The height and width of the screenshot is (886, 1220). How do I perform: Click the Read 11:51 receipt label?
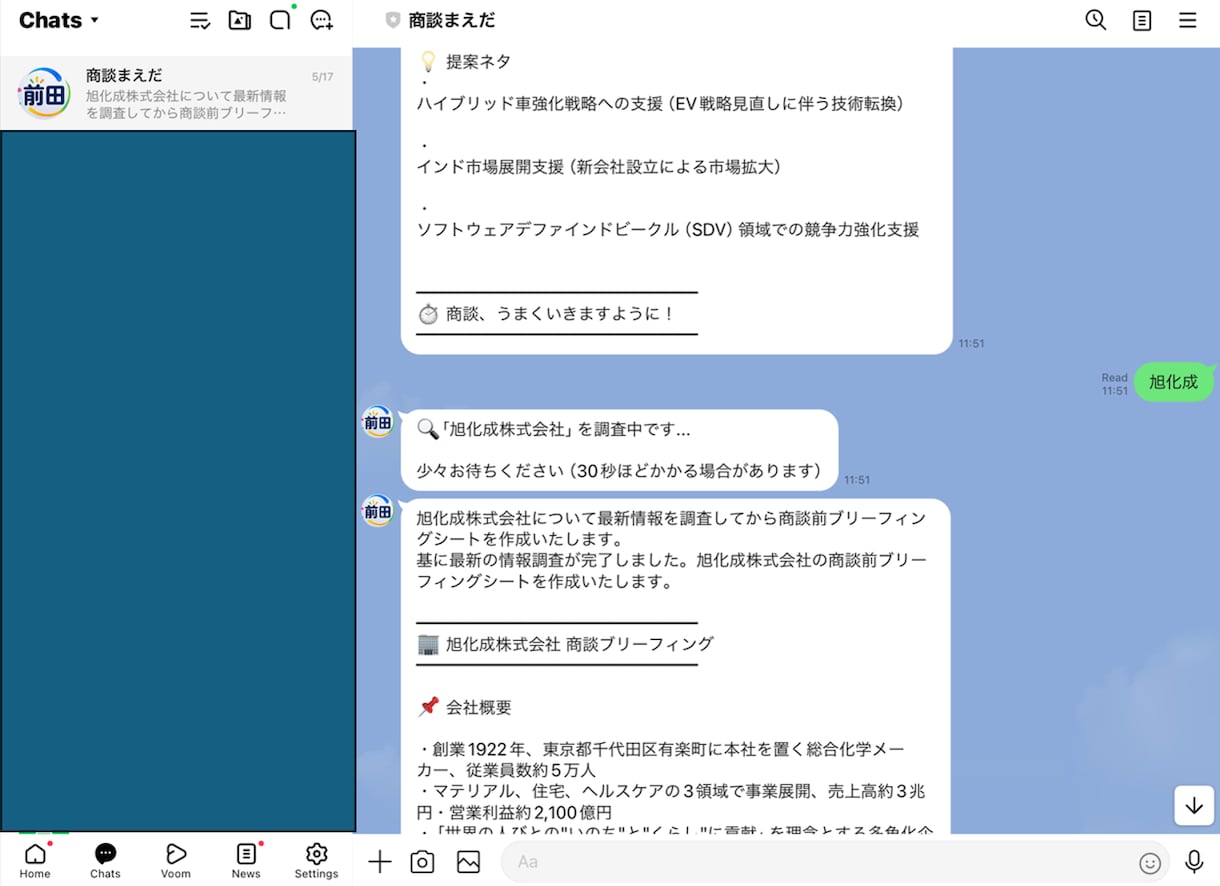(1115, 384)
